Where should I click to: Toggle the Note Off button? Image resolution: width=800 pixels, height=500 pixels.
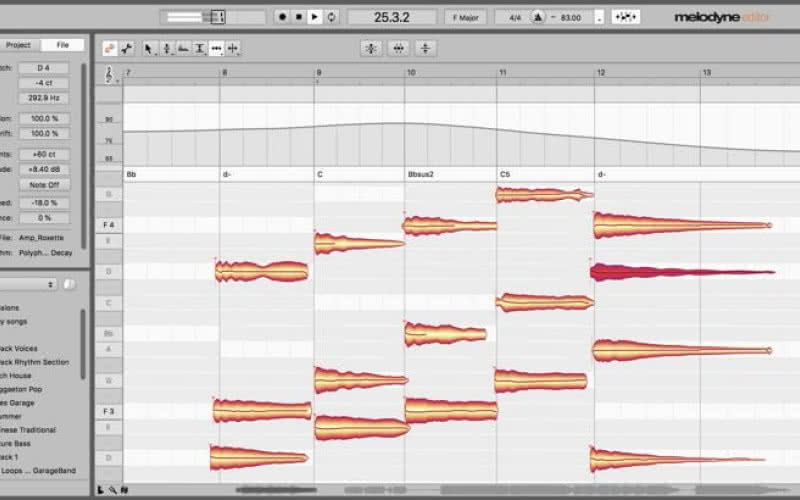[44, 185]
